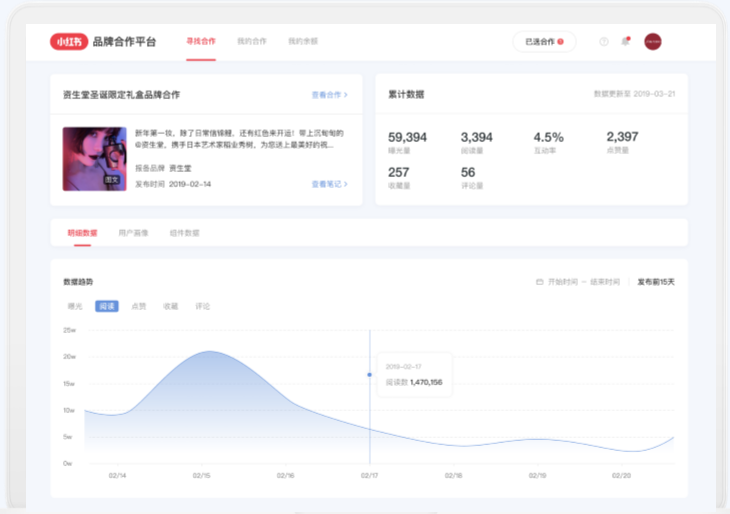Open the help question mark icon

604,42
